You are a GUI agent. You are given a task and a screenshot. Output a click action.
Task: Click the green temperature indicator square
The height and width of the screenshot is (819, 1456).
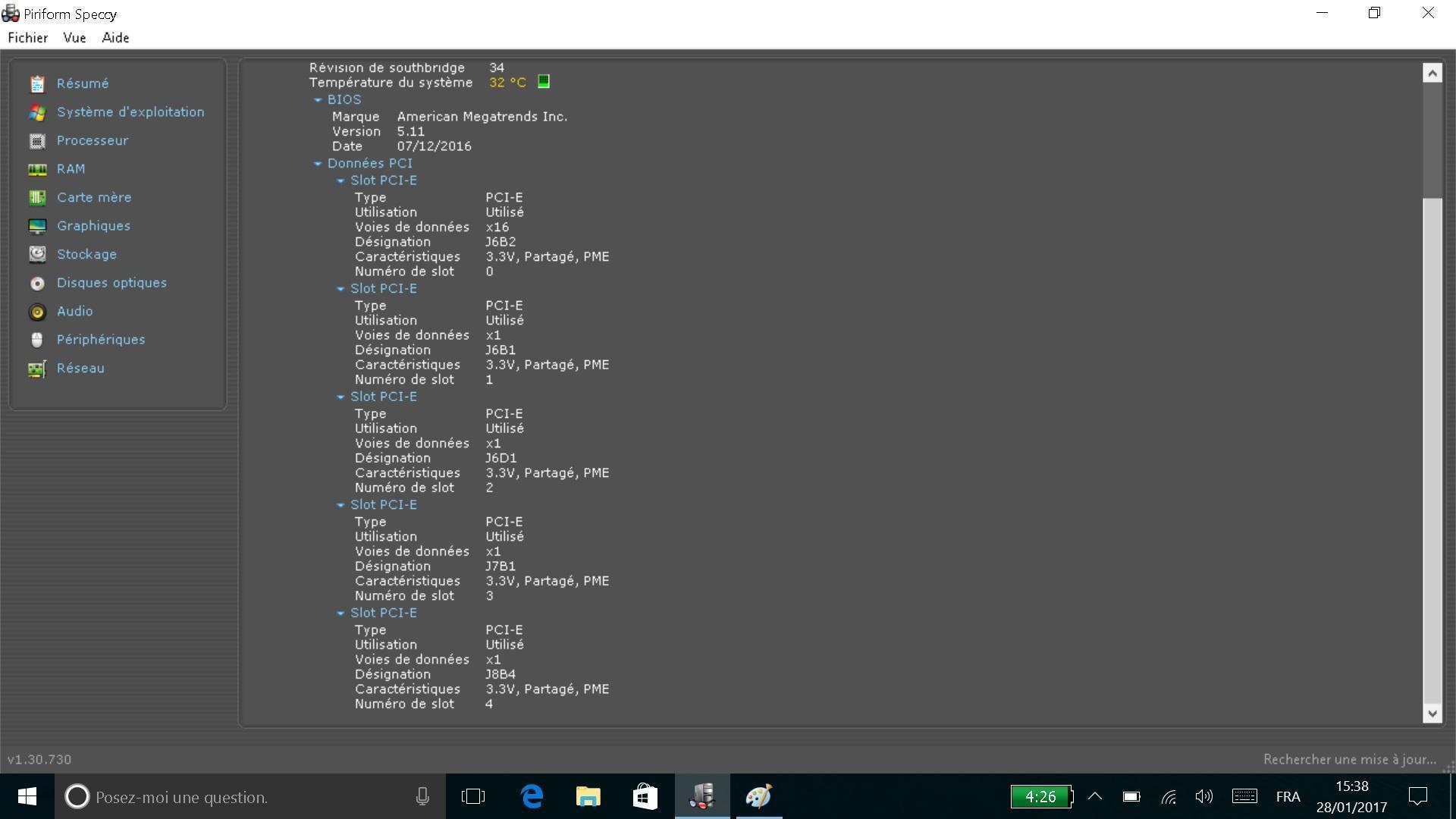[544, 81]
